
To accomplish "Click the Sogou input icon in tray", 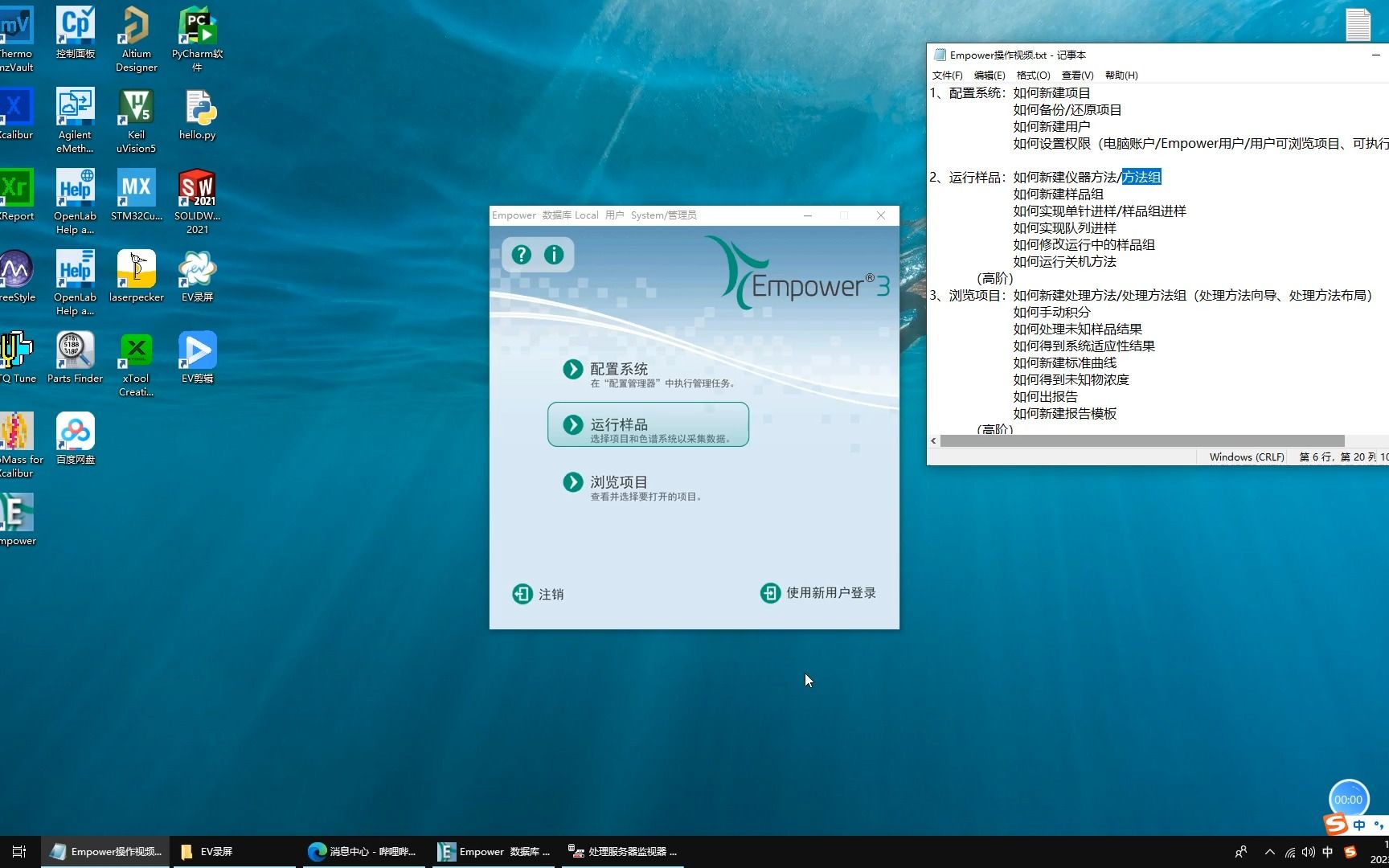I will tap(1350, 852).
